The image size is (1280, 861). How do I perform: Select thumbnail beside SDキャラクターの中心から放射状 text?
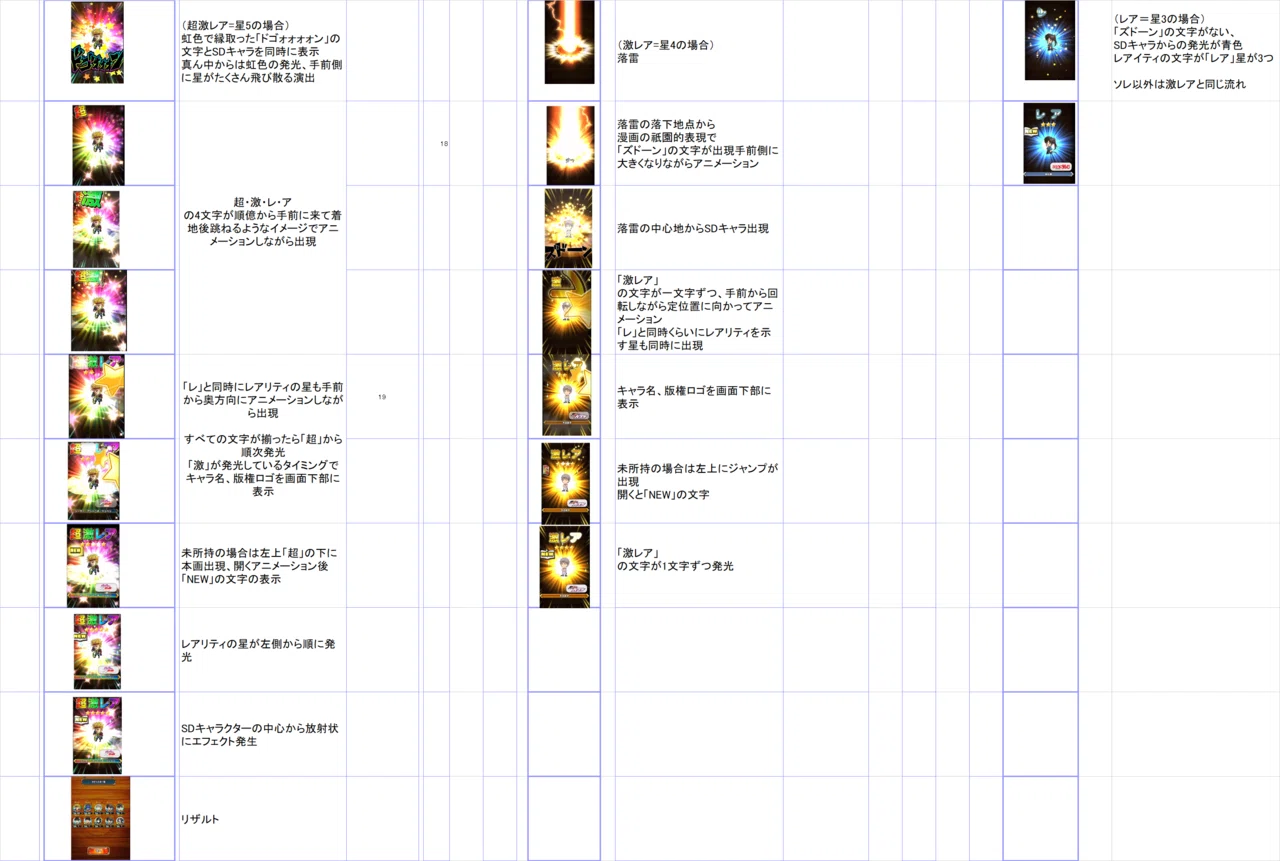(97, 735)
